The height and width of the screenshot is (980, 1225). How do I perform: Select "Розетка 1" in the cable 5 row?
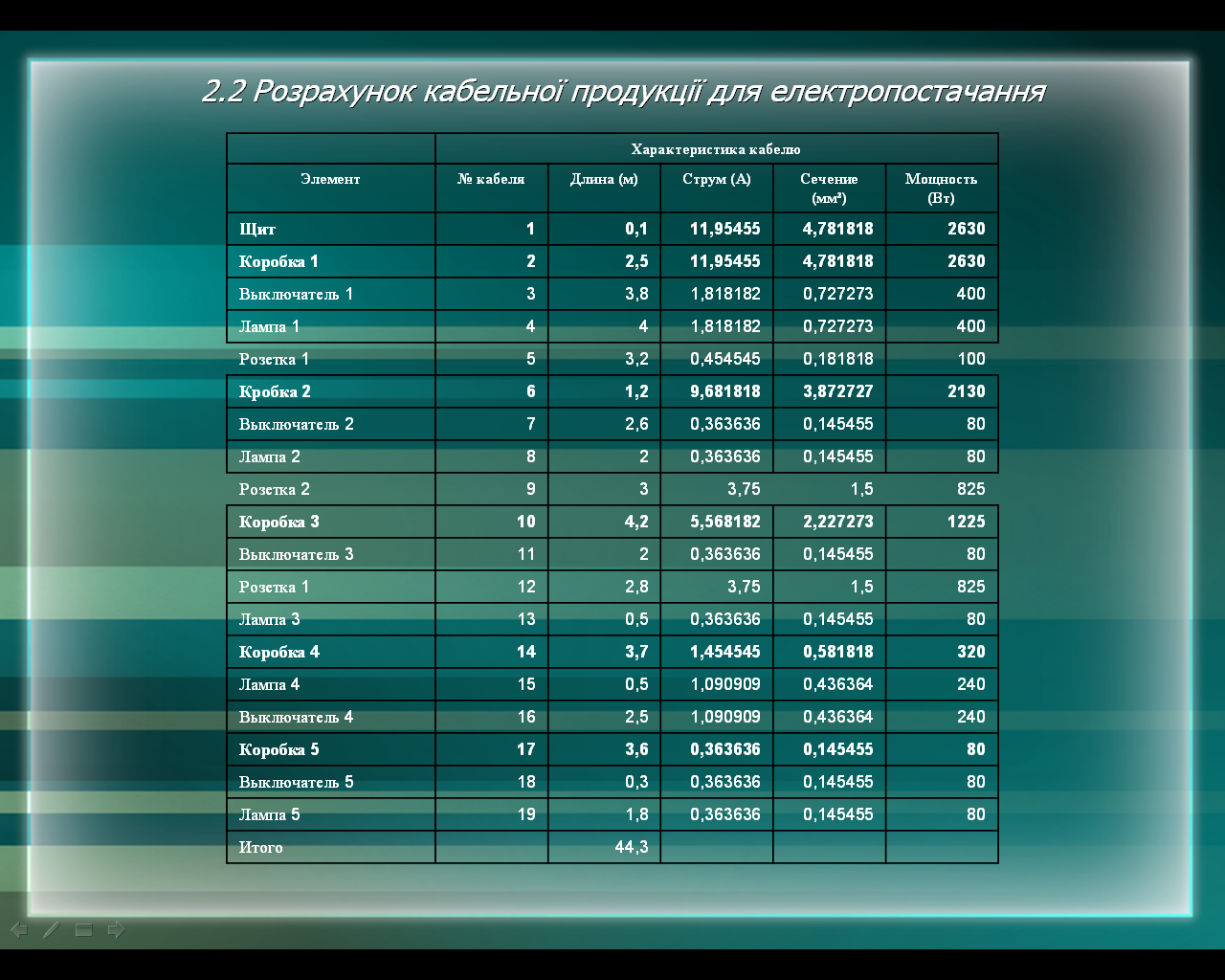(x=274, y=360)
